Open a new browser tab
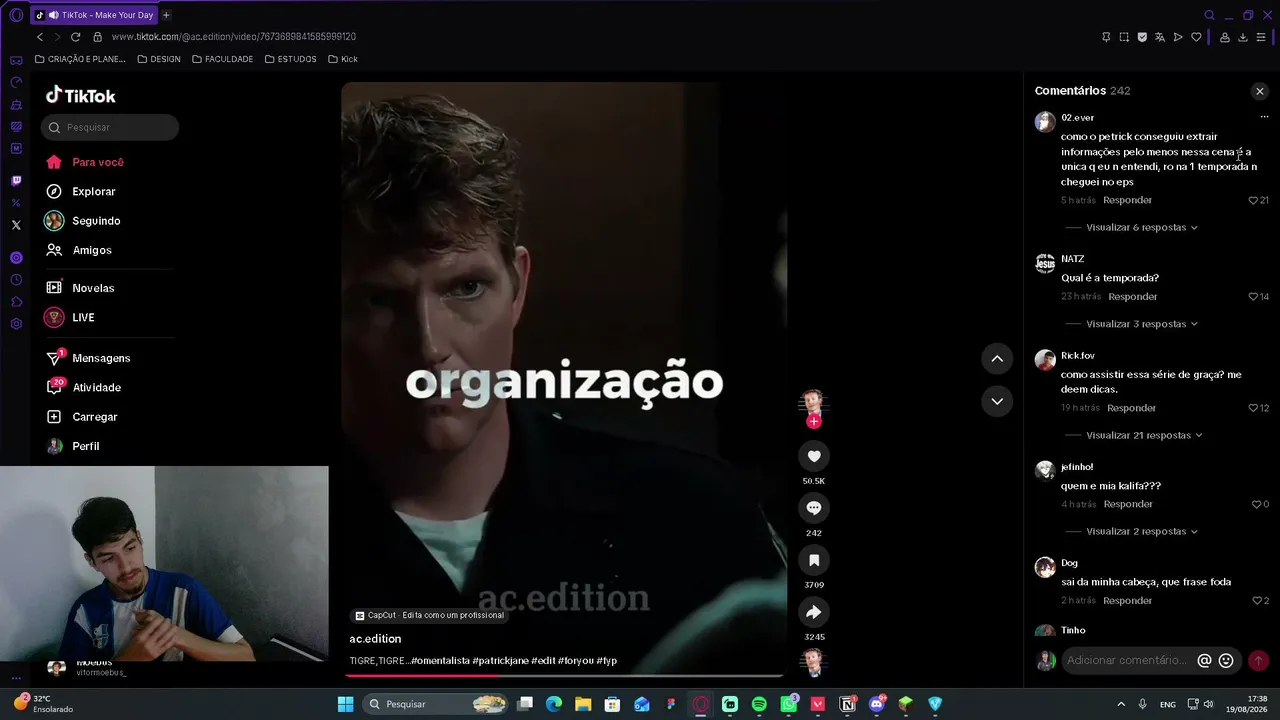The image size is (1280, 720). (x=166, y=15)
